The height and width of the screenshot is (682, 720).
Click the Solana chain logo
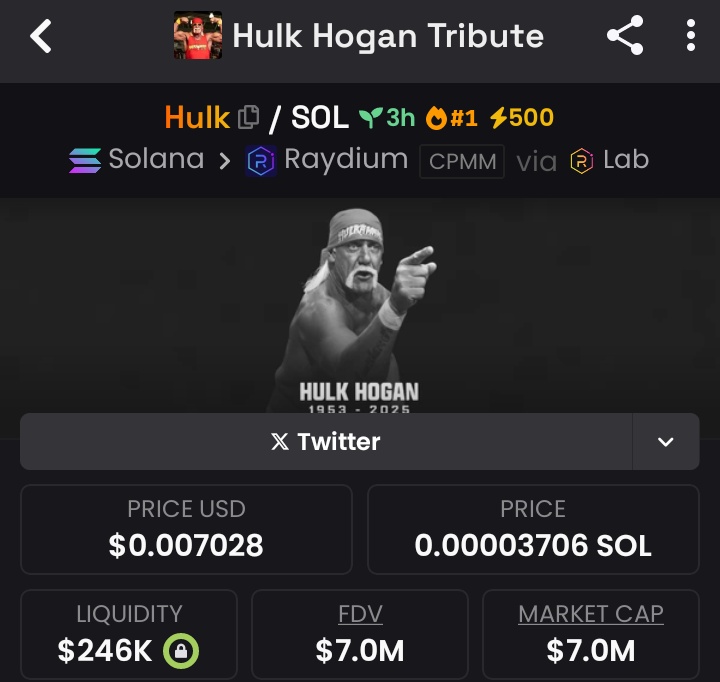coord(85,160)
